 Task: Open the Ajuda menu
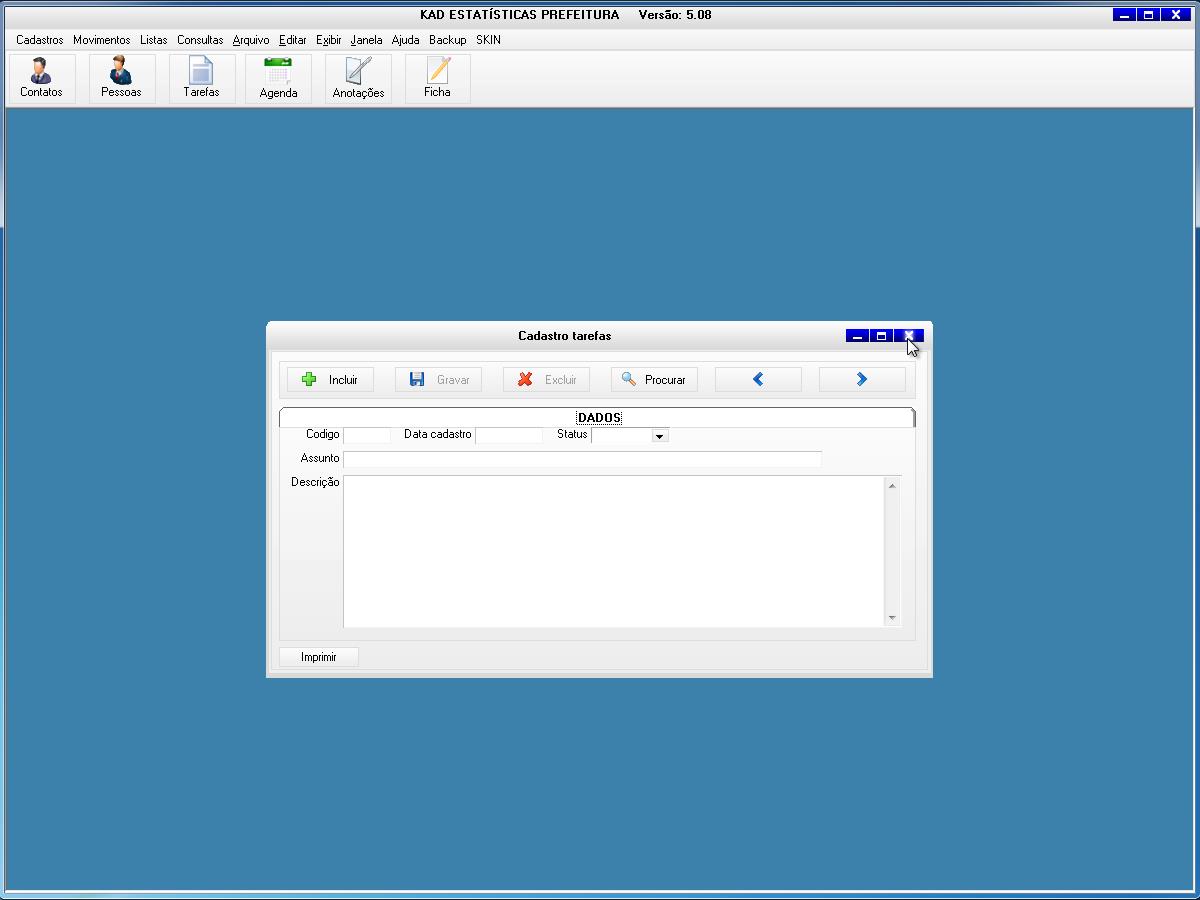pyautogui.click(x=405, y=40)
